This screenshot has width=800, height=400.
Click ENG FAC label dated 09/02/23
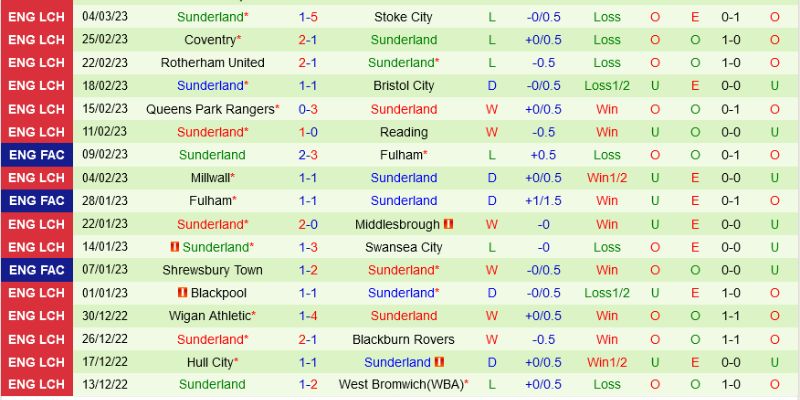(x=36, y=155)
